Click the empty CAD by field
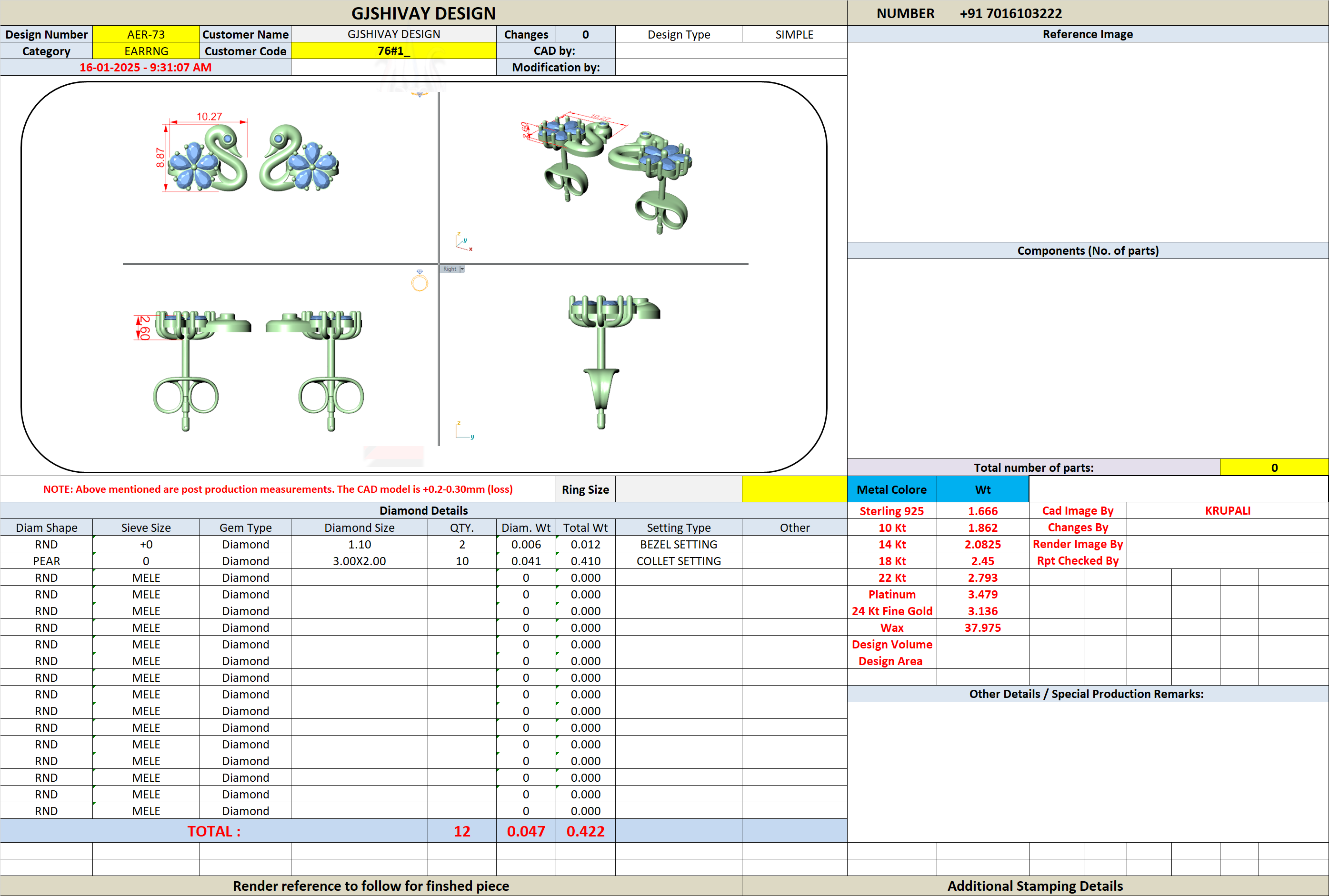Screen dimensions: 1329x896 (731, 51)
